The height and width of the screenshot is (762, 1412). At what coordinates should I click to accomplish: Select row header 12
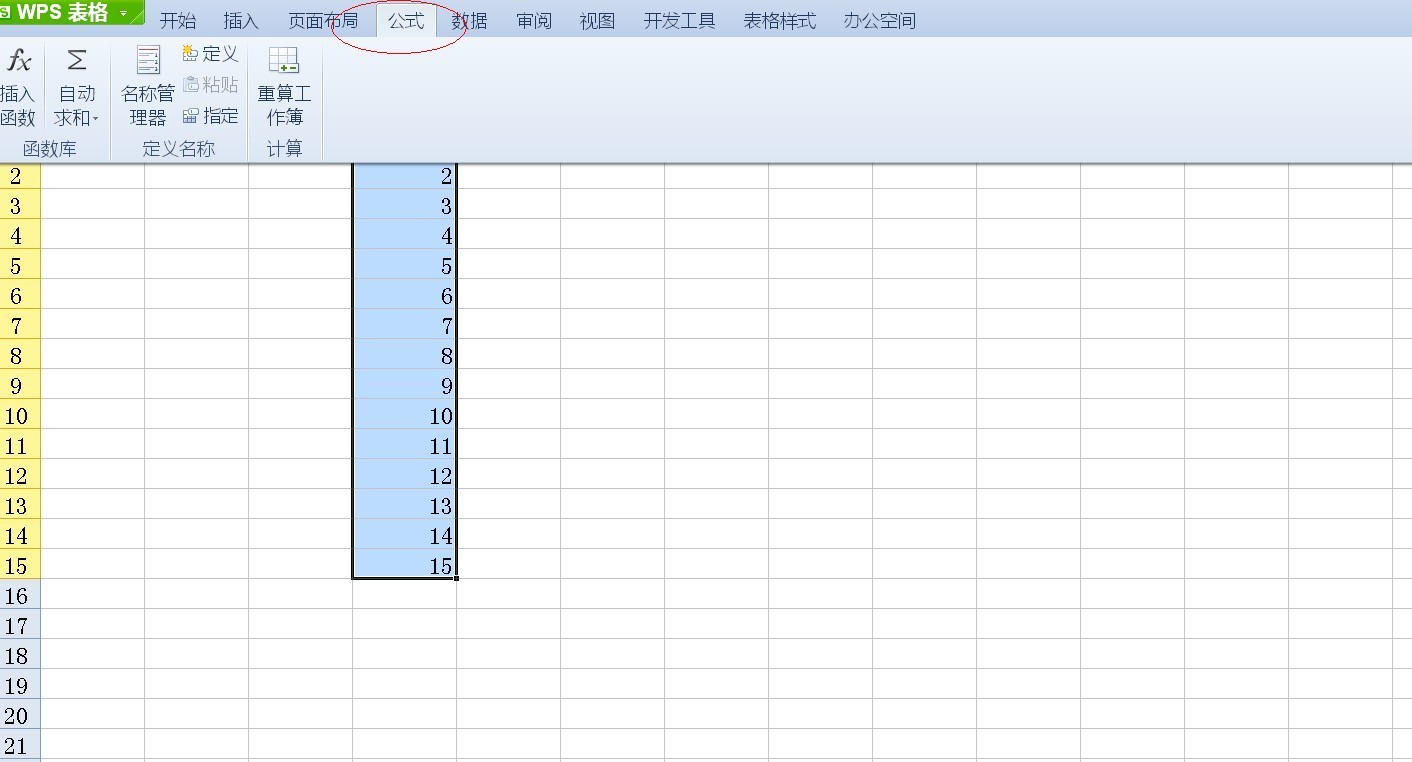[20, 475]
